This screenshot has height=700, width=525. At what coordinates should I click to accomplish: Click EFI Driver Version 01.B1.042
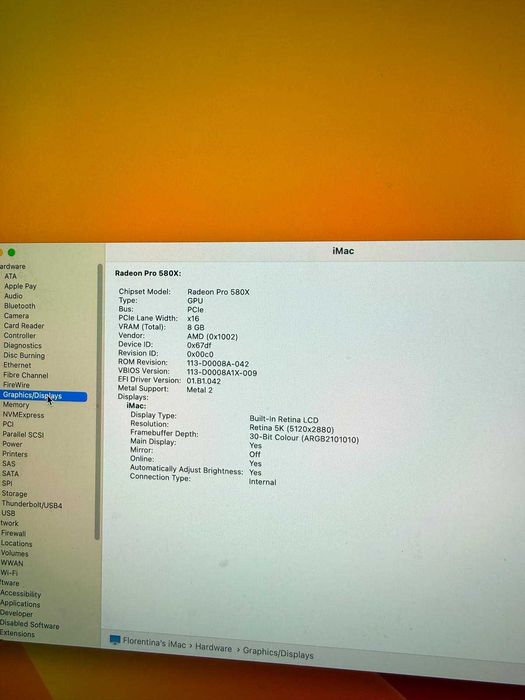tap(204, 381)
